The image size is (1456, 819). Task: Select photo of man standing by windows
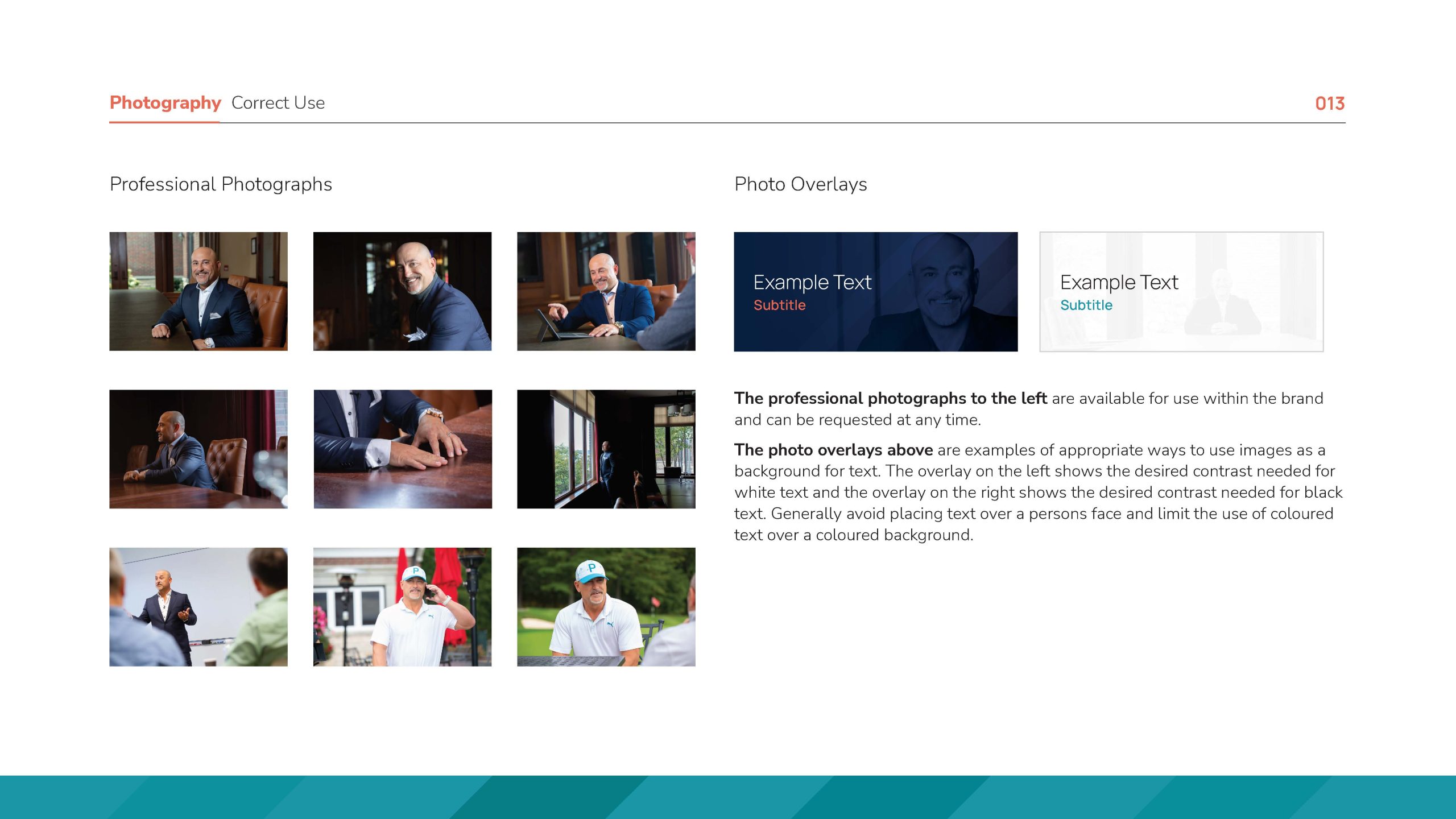pyautogui.click(x=606, y=449)
